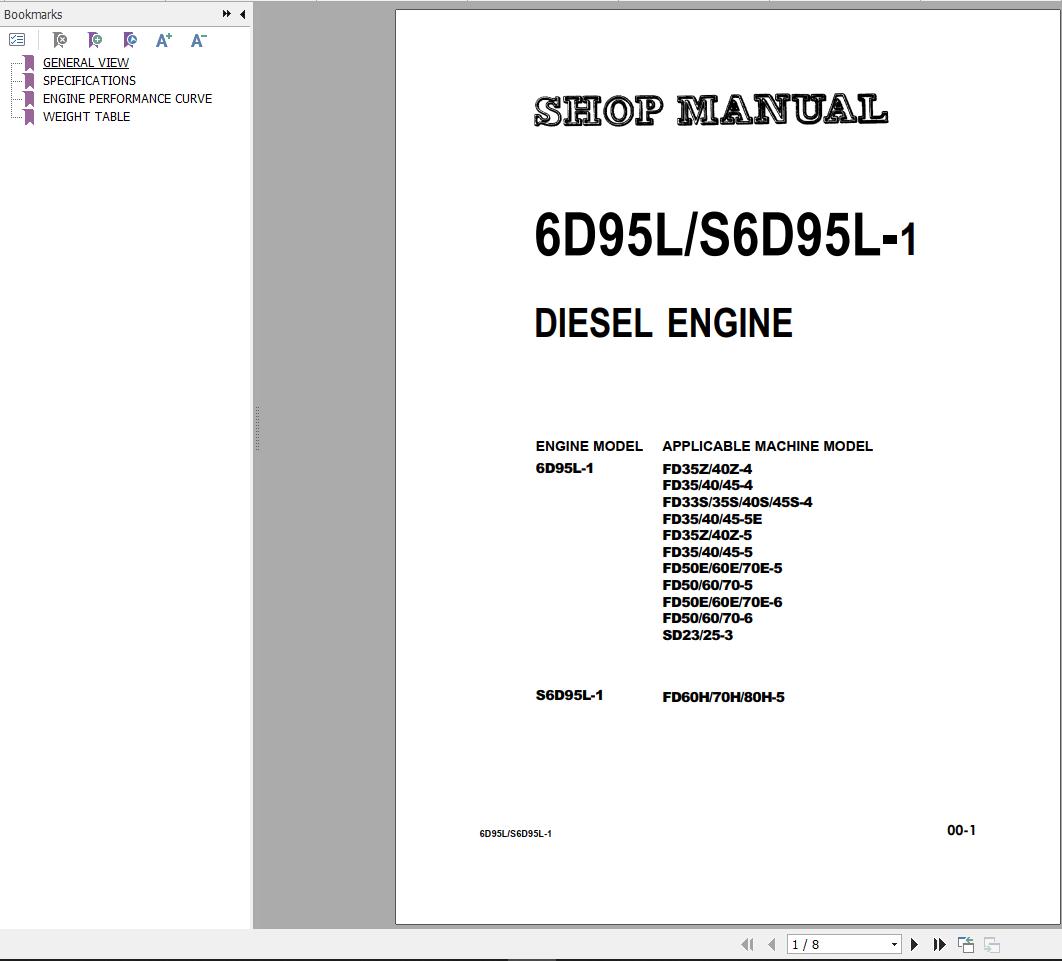Open the SPECIFICATIONS bookmark

(x=89, y=81)
